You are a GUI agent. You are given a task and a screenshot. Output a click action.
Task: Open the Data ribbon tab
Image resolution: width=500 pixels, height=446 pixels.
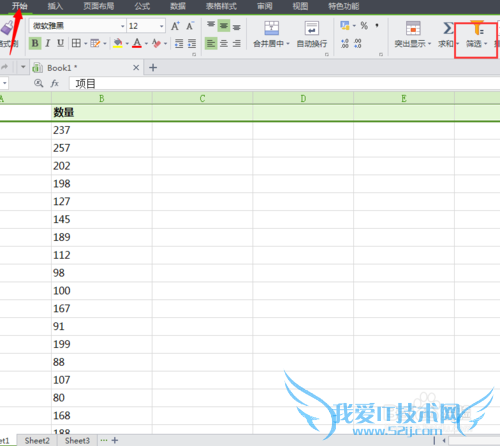coord(178,6)
